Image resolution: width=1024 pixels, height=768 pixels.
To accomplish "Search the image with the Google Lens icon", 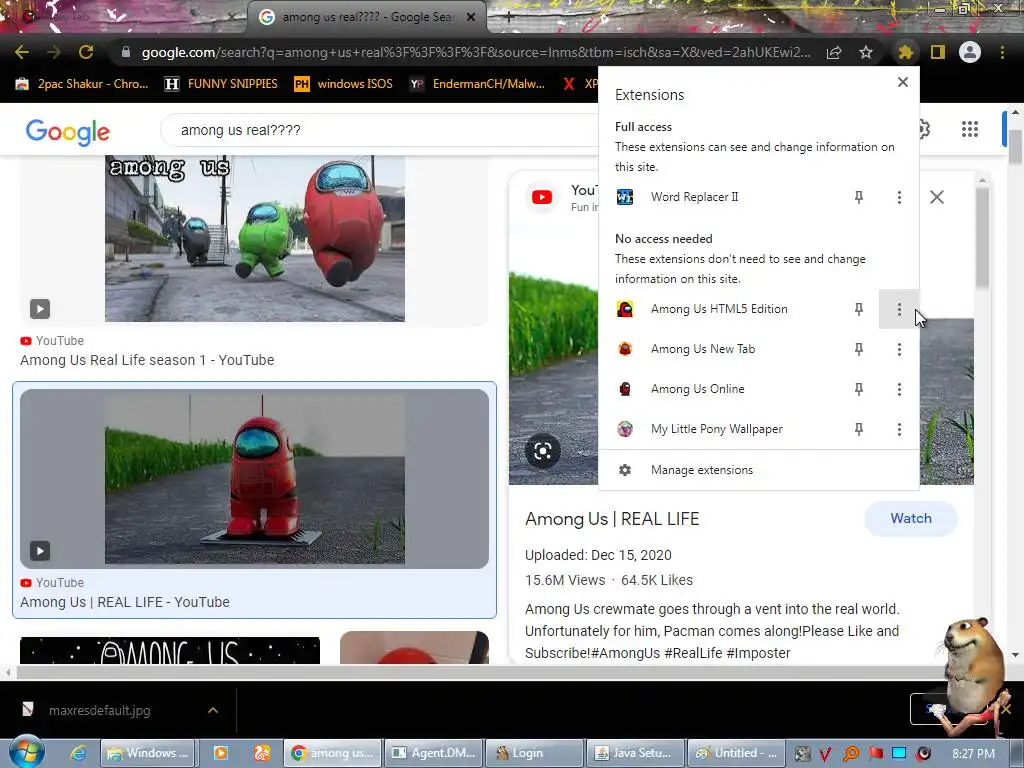I will [x=543, y=451].
